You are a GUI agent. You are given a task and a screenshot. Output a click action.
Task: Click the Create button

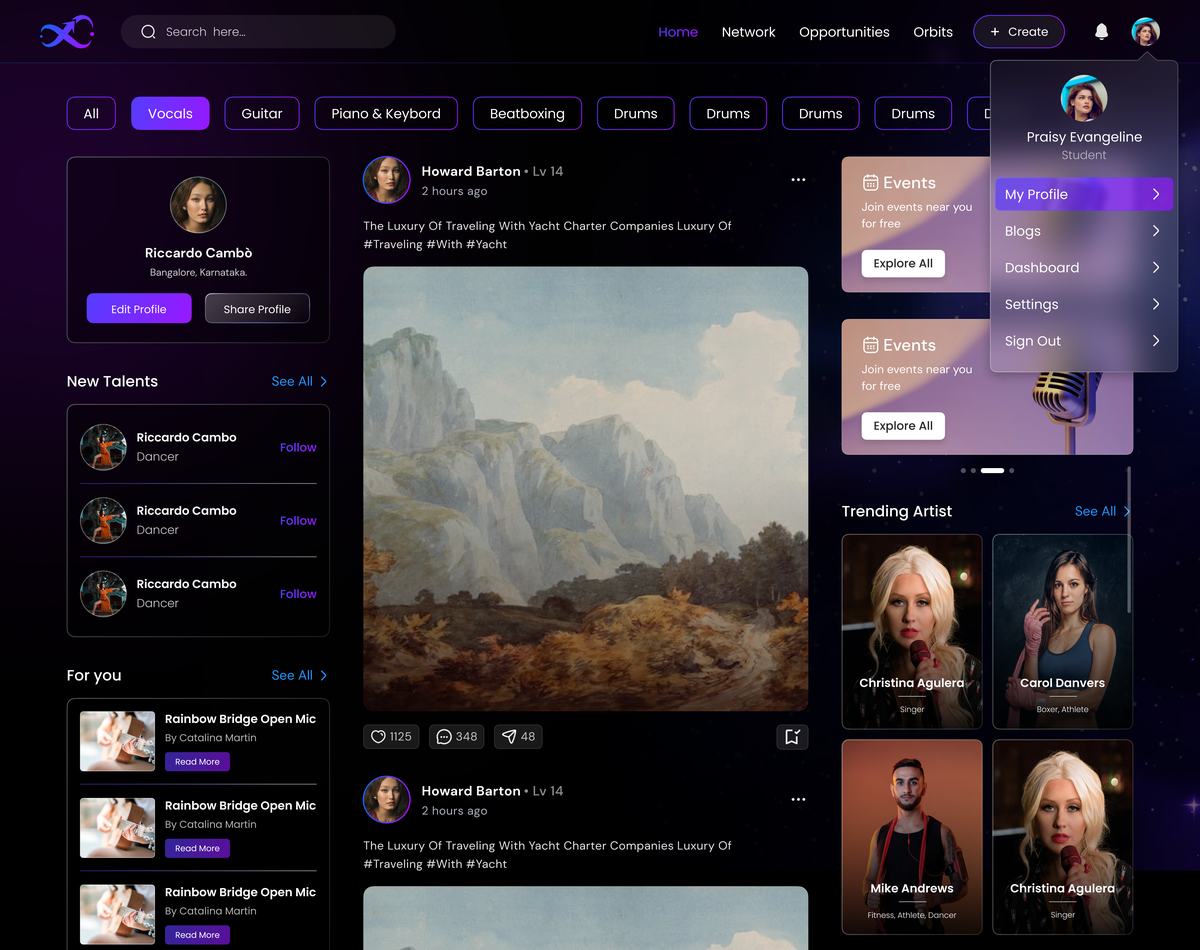tap(1019, 32)
